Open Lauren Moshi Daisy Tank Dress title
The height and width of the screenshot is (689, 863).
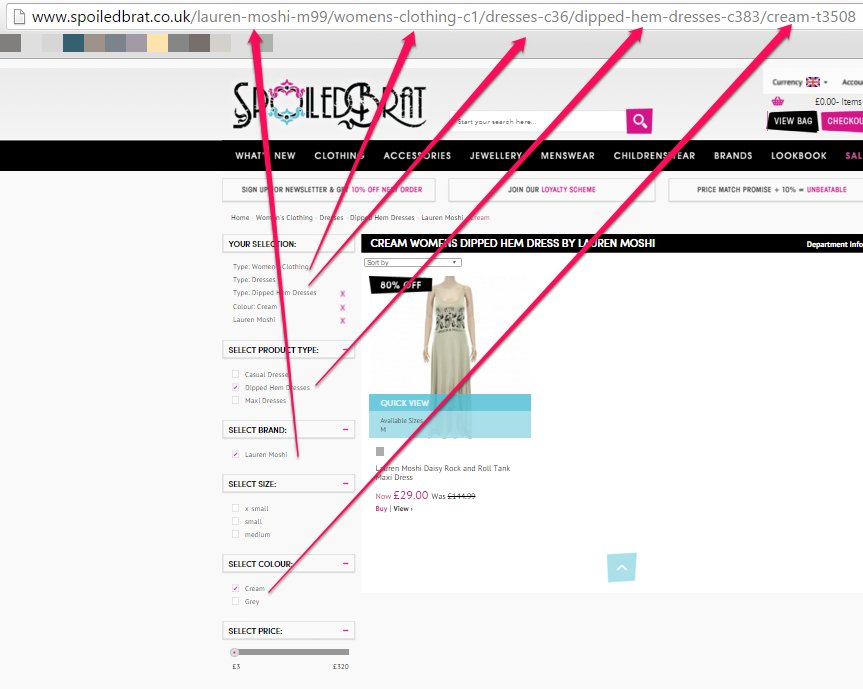tap(443, 473)
